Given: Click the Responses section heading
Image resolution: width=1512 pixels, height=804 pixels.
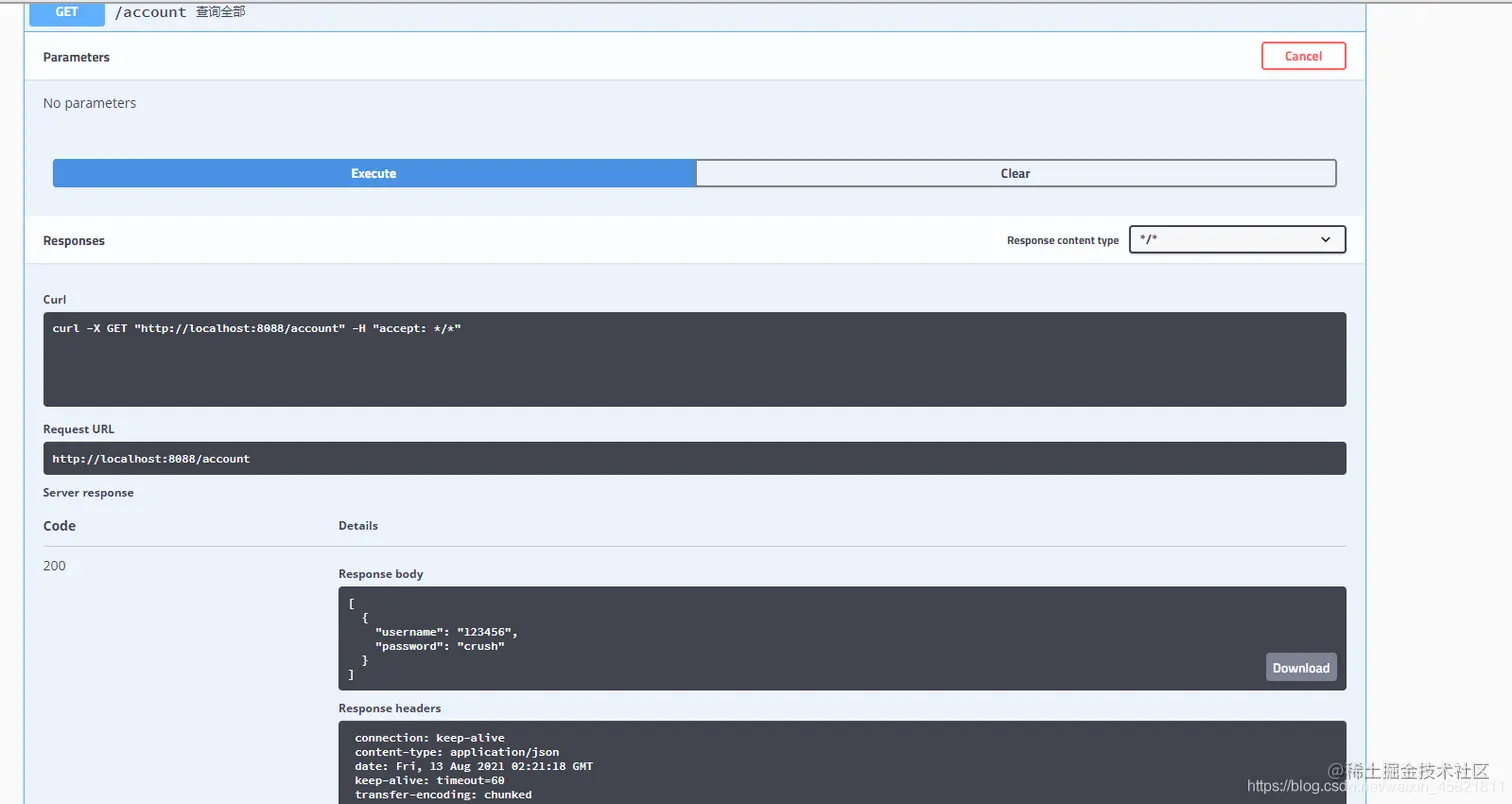Looking at the screenshot, I should (x=74, y=241).
